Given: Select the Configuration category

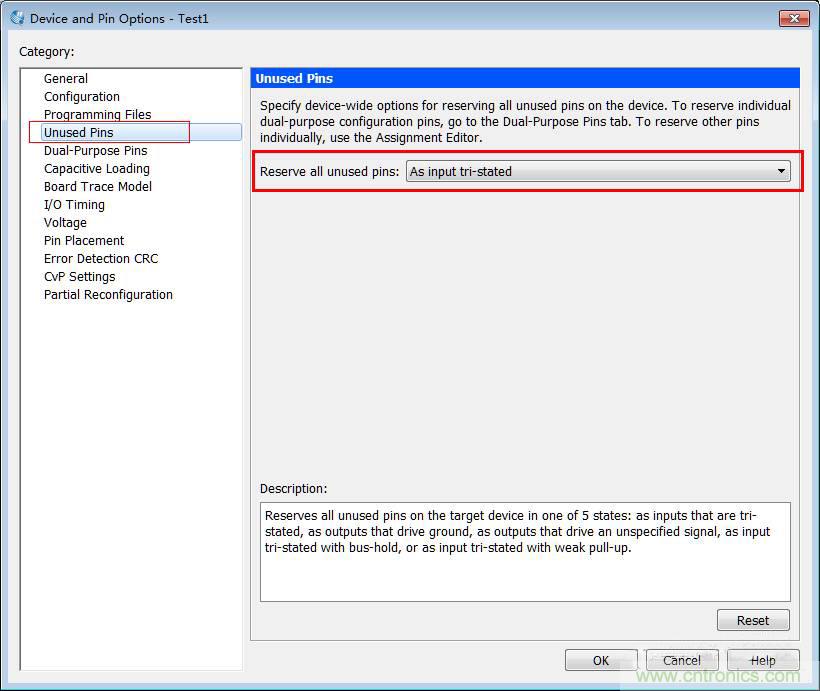Looking at the screenshot, I should pos(82,97).
